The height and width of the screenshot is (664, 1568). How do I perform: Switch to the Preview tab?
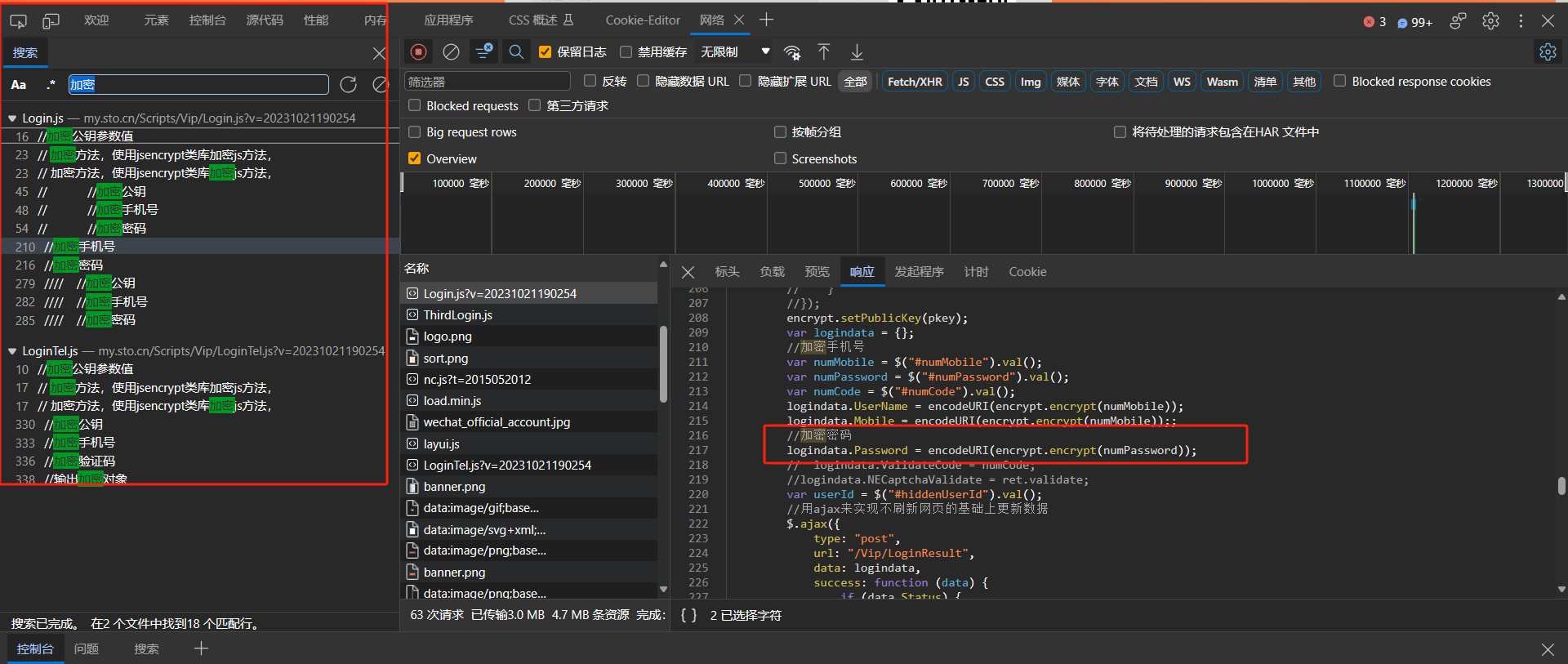(x=817, y=272)
